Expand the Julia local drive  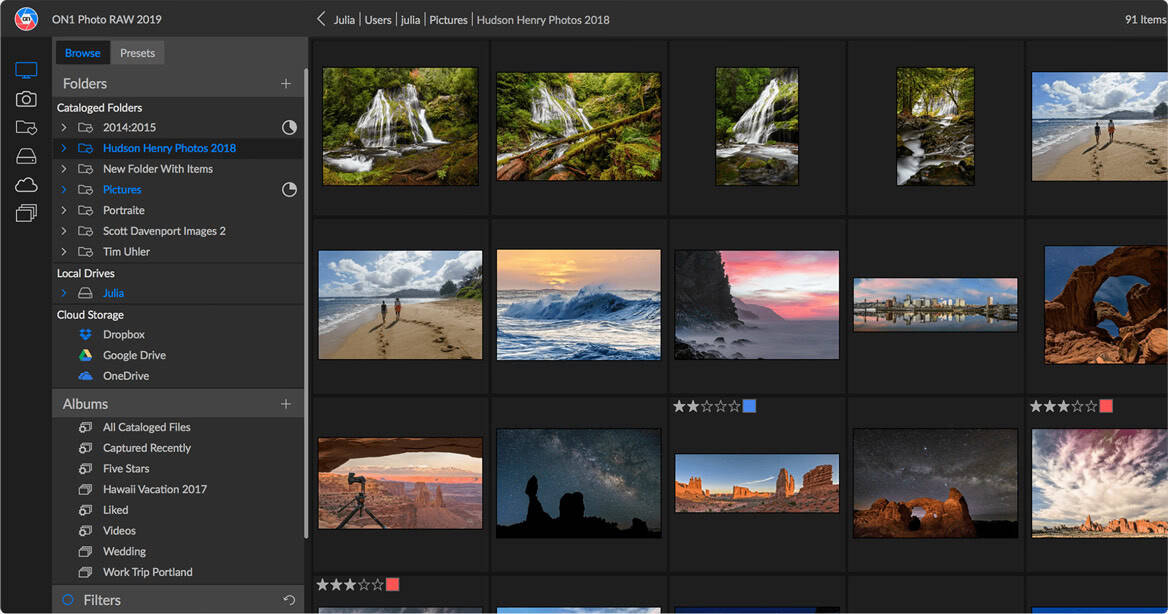pos(64,294)
